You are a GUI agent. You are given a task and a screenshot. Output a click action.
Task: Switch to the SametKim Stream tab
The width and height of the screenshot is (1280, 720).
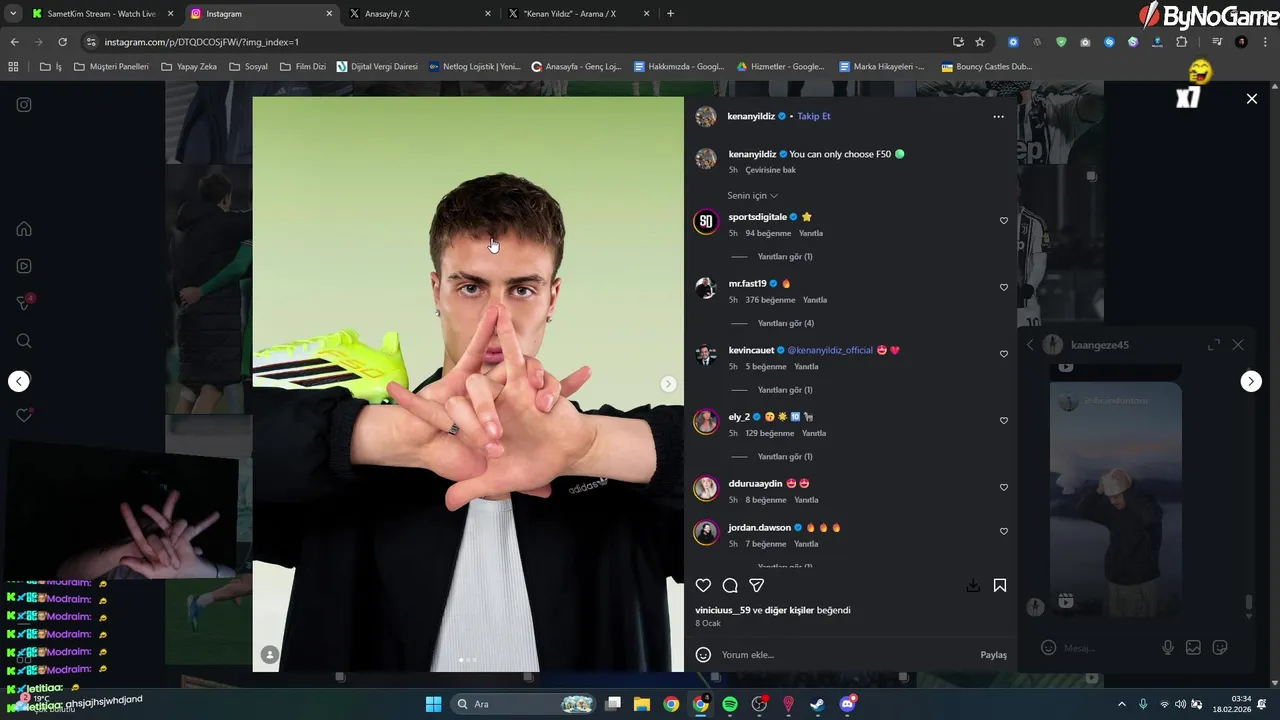pyautogui.click(x=100, y=14)
